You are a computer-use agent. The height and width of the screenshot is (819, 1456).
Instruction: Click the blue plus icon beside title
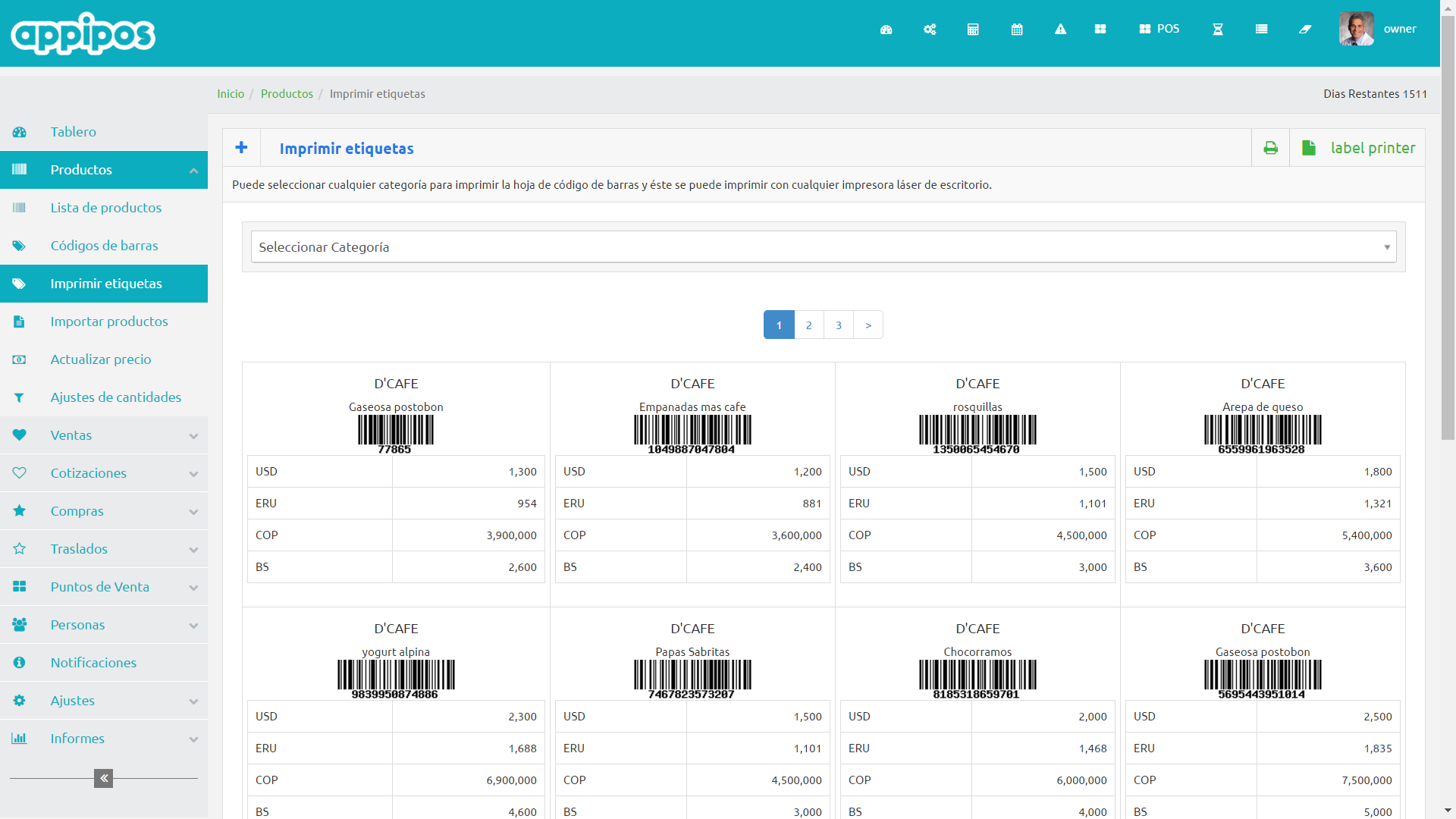pos(241,148)
